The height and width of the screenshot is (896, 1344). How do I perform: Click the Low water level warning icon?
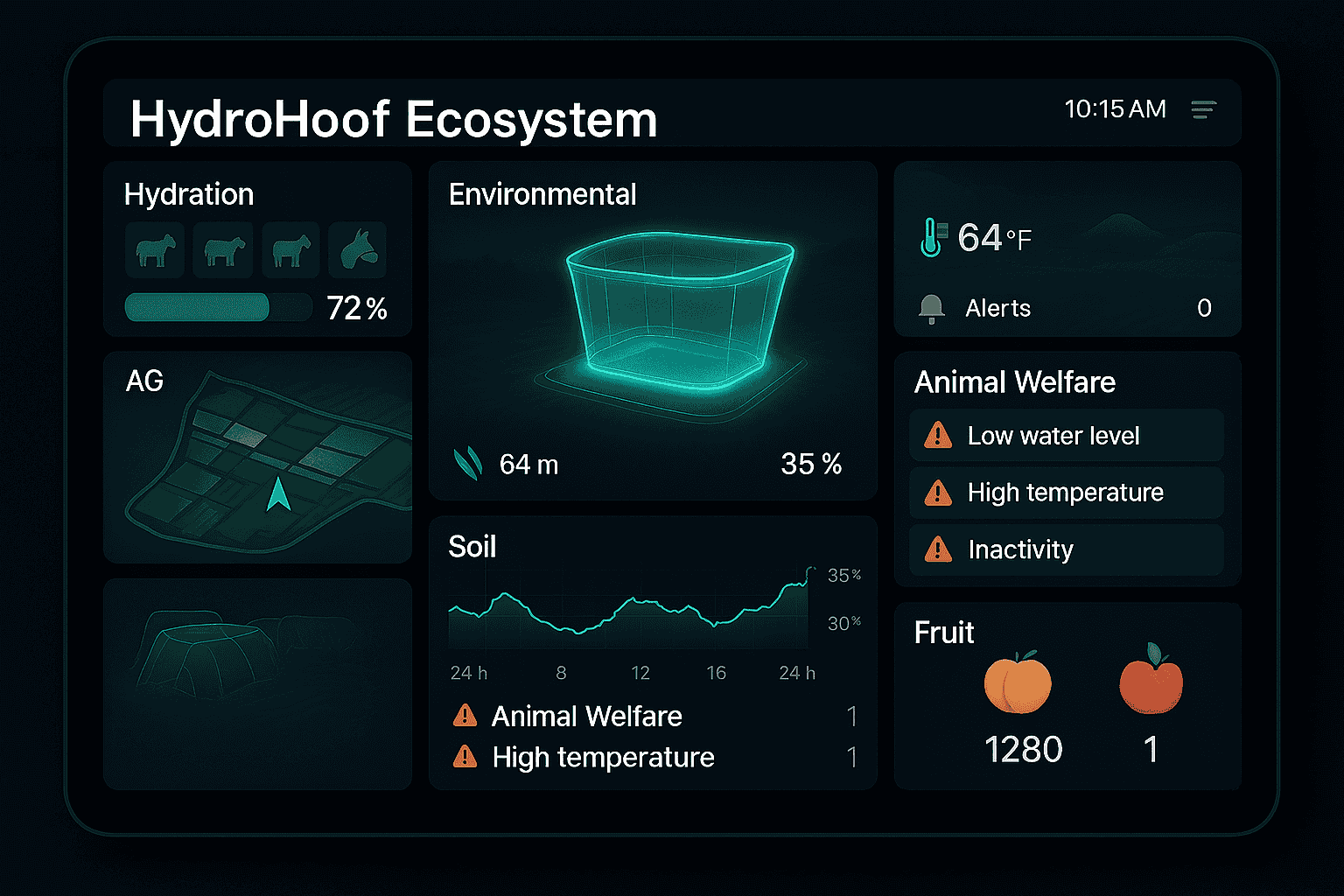click(938, 435)
